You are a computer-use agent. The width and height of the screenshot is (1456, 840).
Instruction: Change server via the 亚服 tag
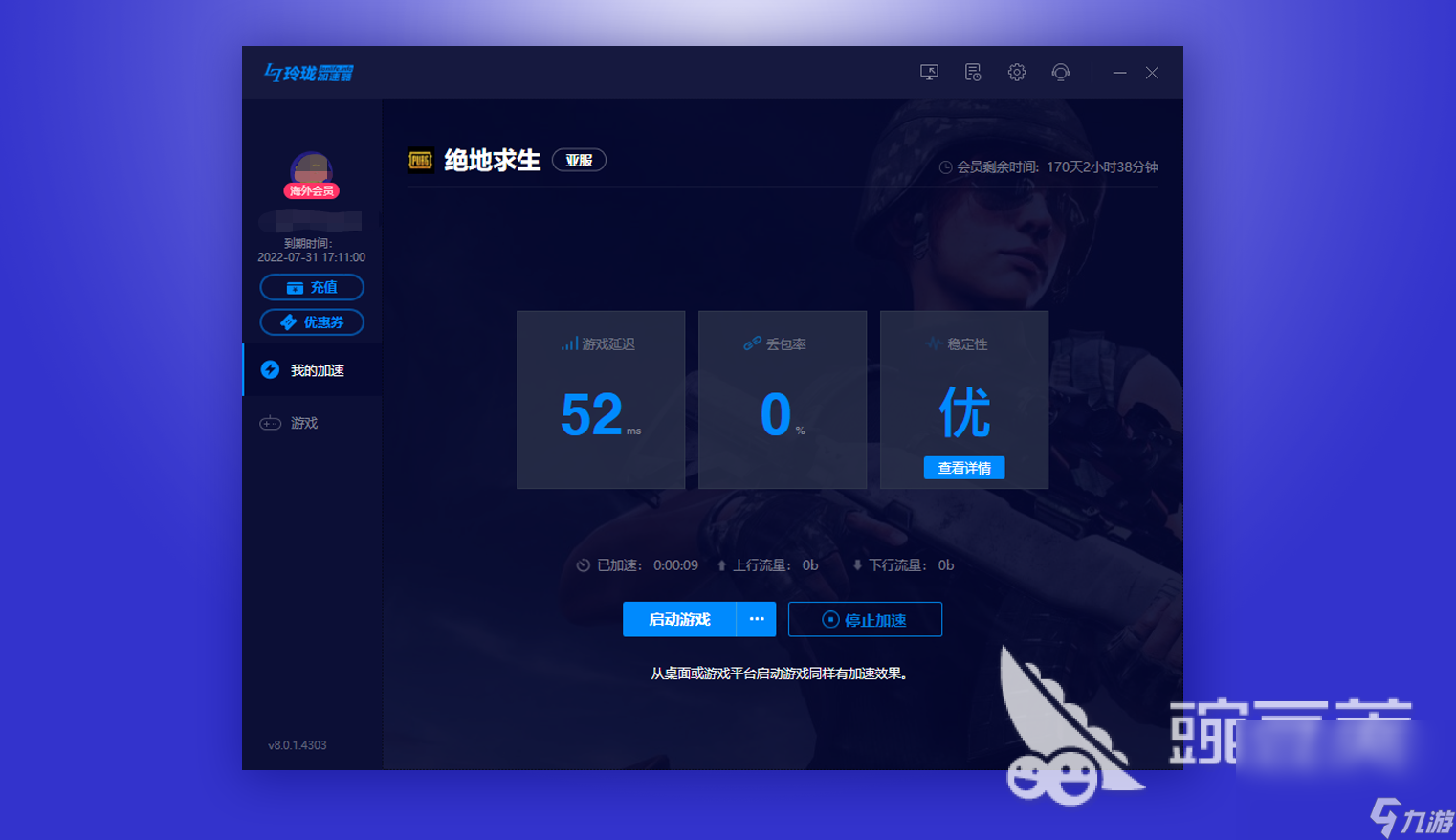click(579, 161)
